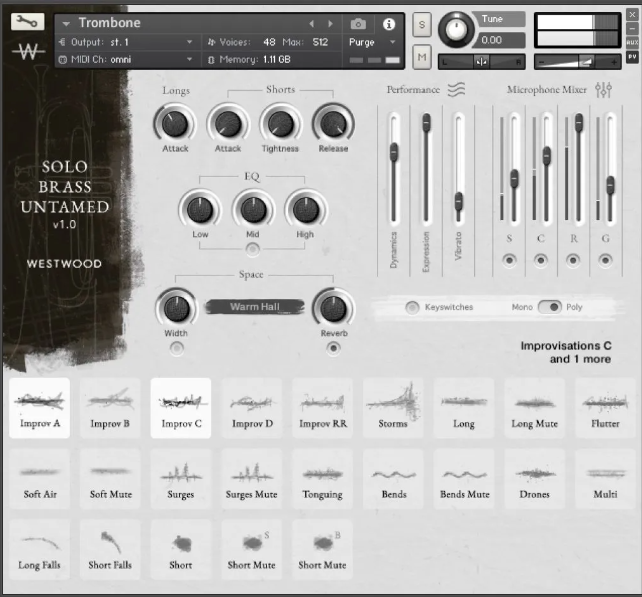Click the camera snapshot icon
Image resolution: width=642 pixels, height=597 pixels.
point(359,24)
